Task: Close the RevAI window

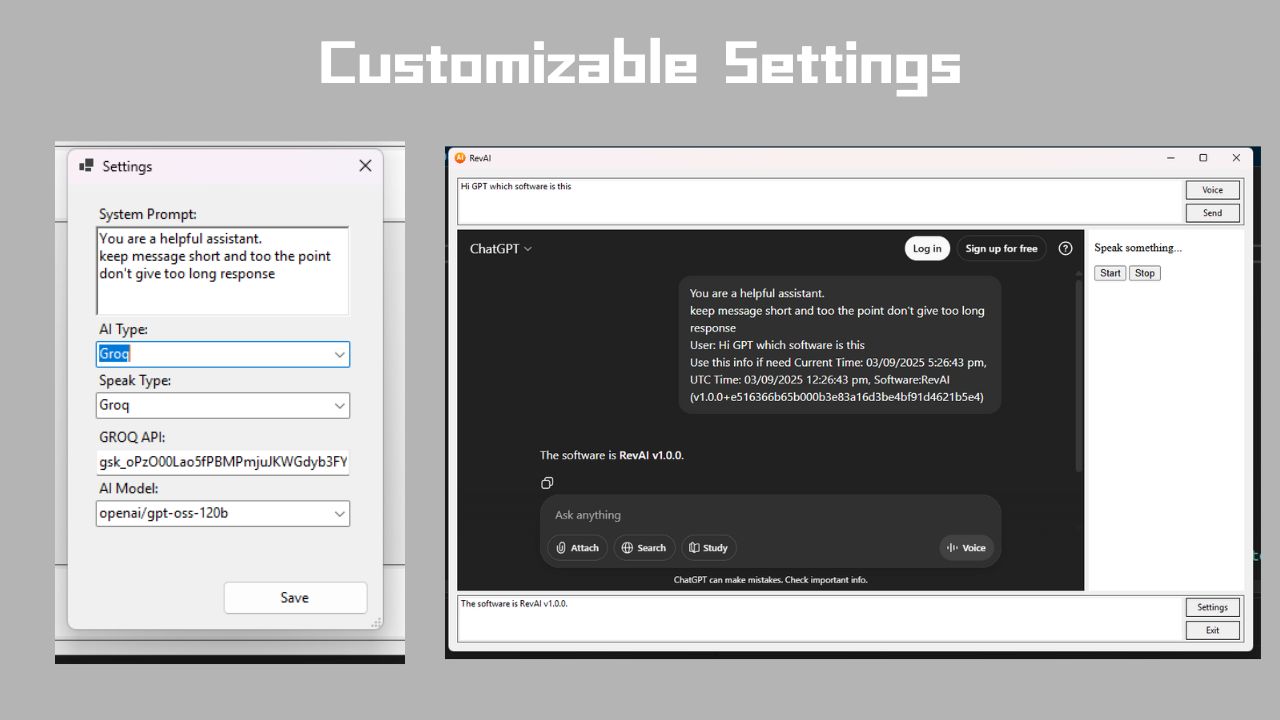Action: (x=1236, y=158)
